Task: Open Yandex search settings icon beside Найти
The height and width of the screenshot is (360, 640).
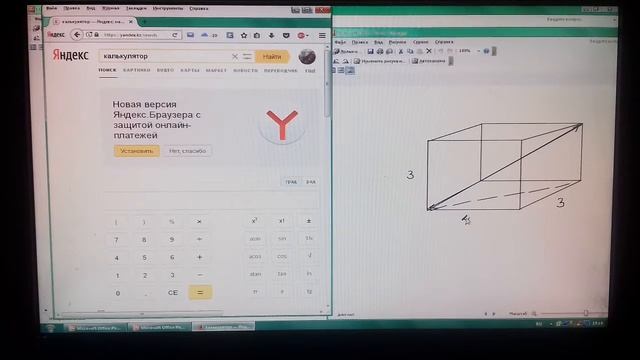Action: 247,56
